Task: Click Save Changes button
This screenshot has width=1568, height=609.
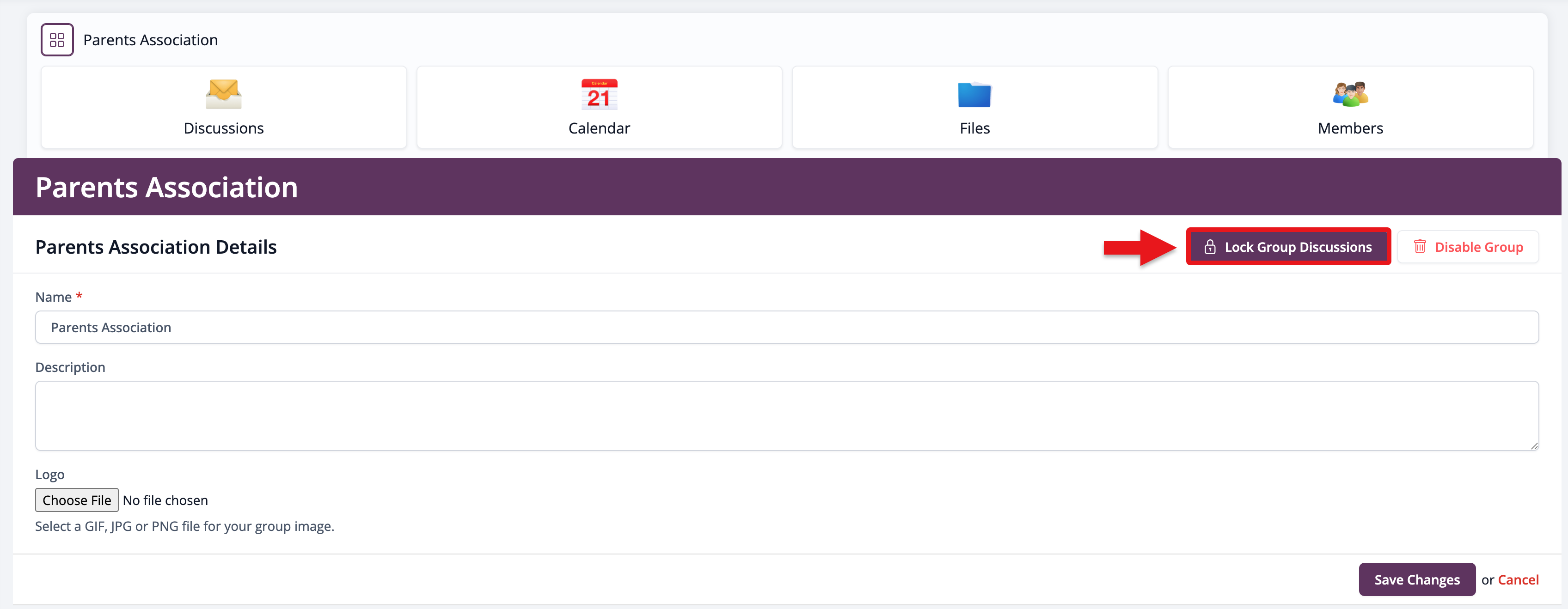Action: pyautogui.click(x=1416, y=579)
